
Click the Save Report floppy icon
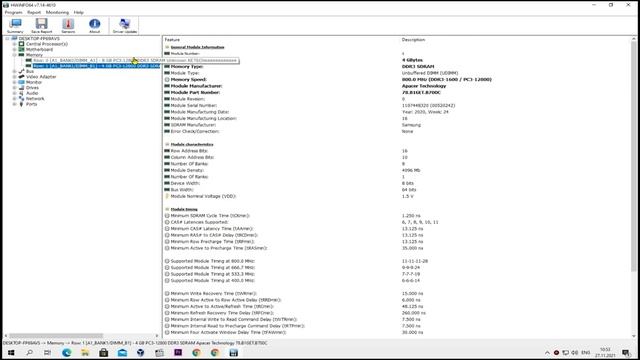pyautogui.click(x=42, y=26)
